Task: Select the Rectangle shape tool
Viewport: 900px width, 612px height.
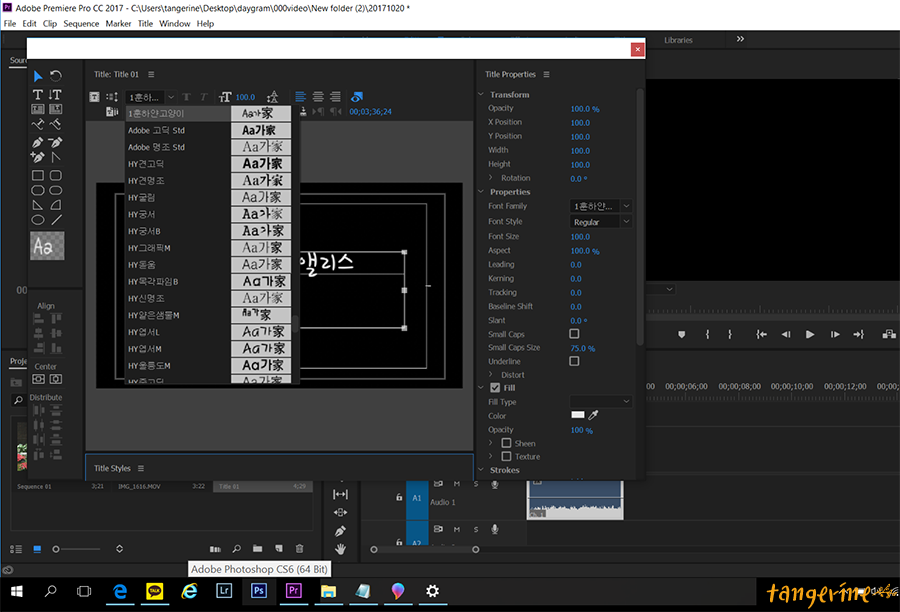Action: coord(38,175)
